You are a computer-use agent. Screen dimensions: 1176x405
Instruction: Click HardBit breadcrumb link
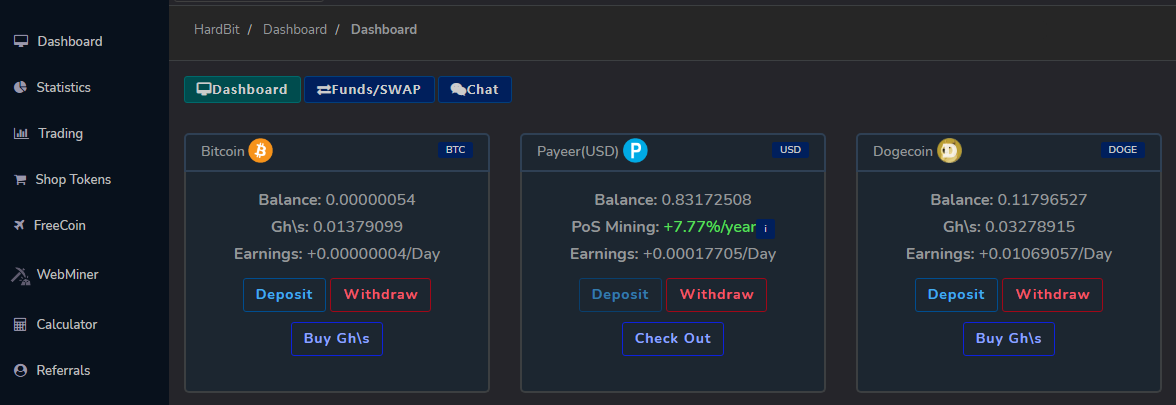tap(216, 29)
